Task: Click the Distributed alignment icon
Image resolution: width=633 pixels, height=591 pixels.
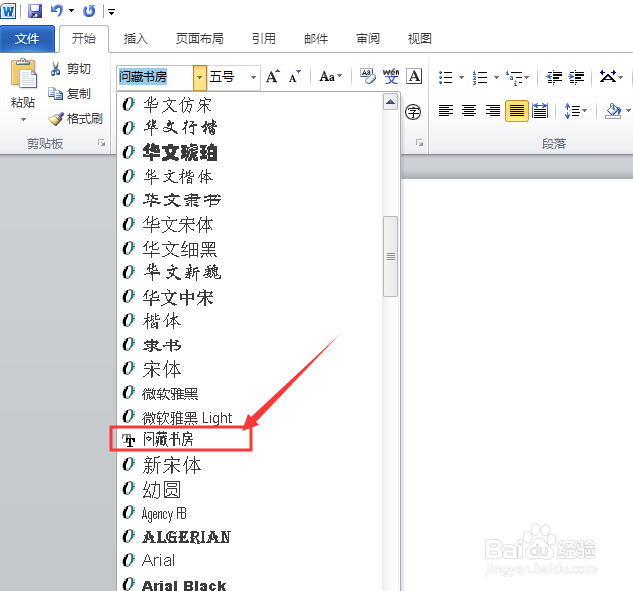Action: 540,110
